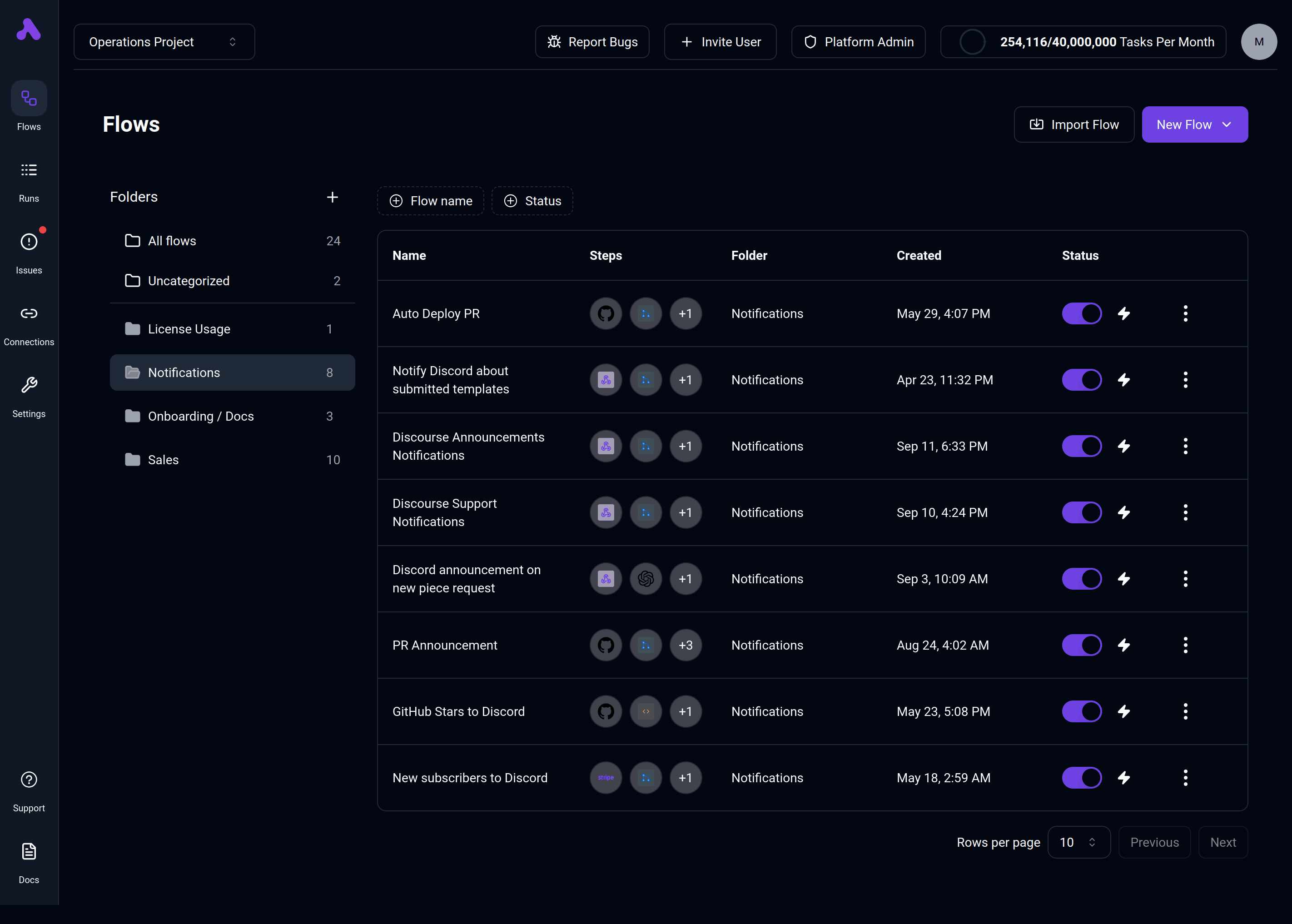
Task: Open Platform Admin
Action: coord(858,41)
